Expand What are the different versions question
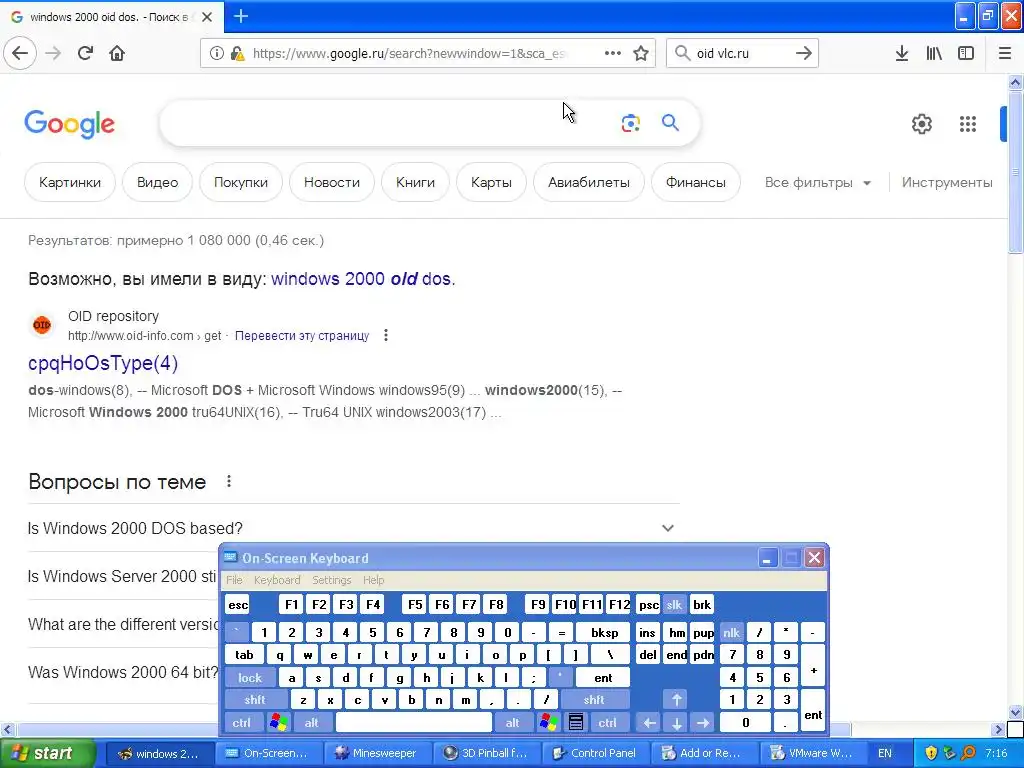This screenshot has height=768, width=1024. click(123, 624)
